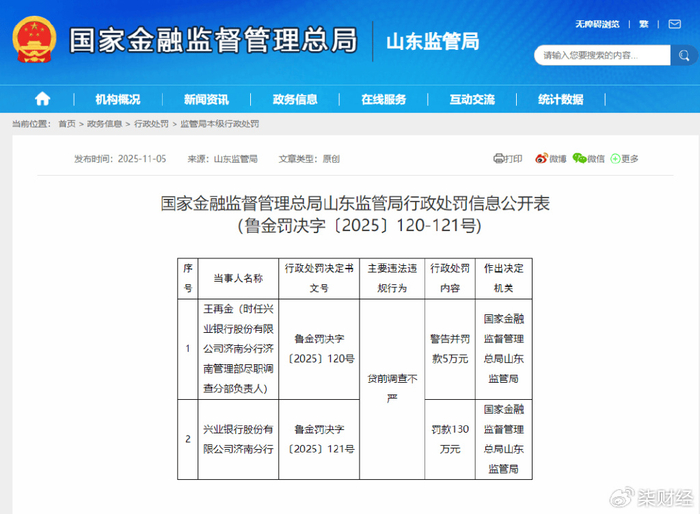Click the 行政处罚内容 column header
The image size is (700, 514).
click(450, 278)
